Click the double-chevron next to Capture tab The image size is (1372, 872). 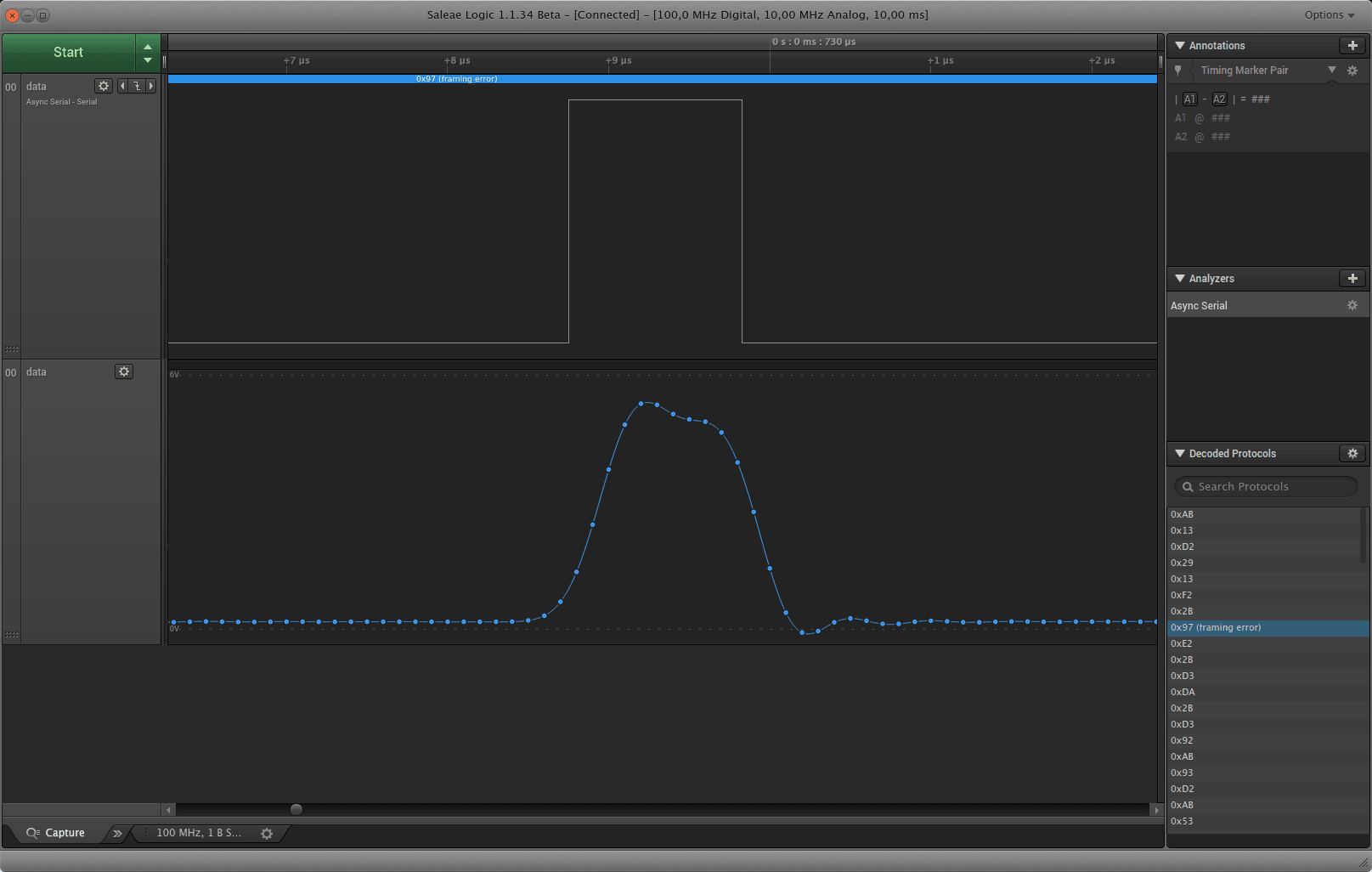coord(117,833)
